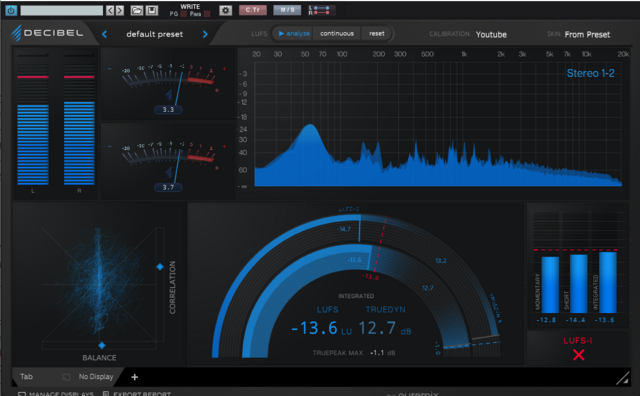Click the red X LUFS-I status icon

pyautogui.click(x=578, y=355)
